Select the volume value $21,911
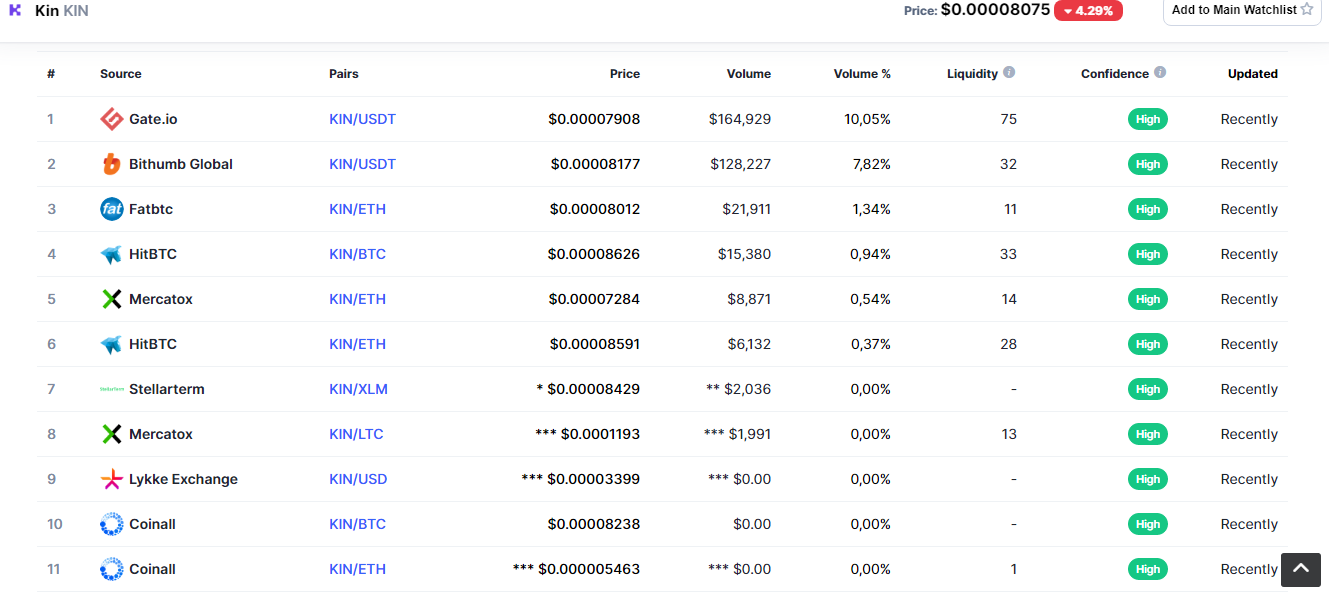The image size is (1329, 593). (747, 209)
